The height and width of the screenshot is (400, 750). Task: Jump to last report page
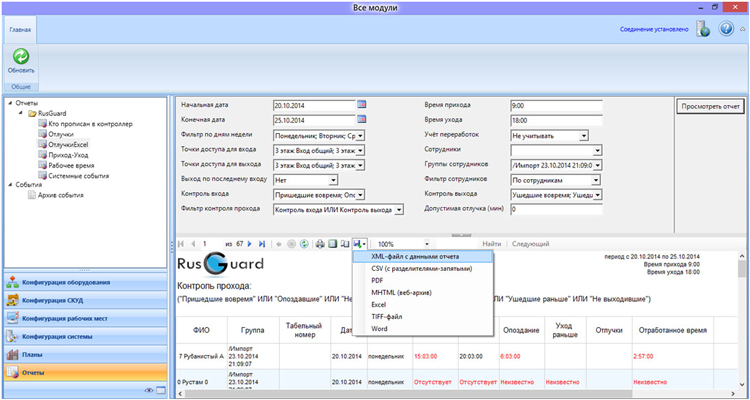pos(261,244)
